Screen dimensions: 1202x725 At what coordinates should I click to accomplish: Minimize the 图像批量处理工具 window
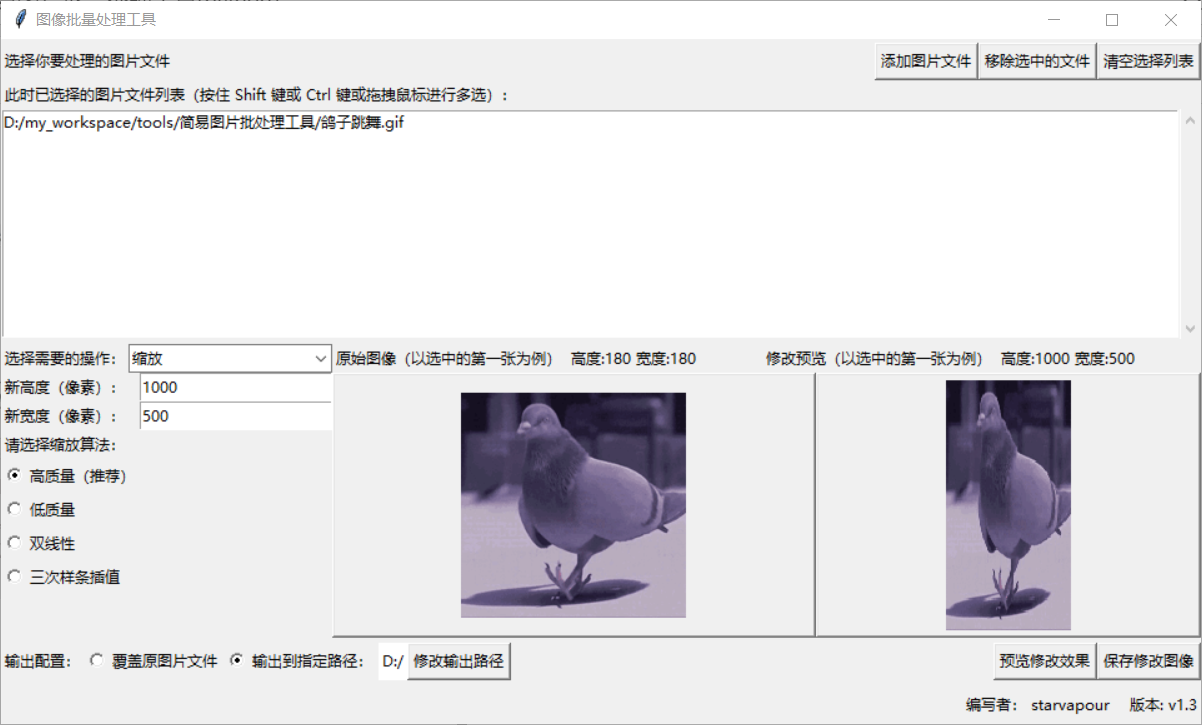tap(1053, 19)
